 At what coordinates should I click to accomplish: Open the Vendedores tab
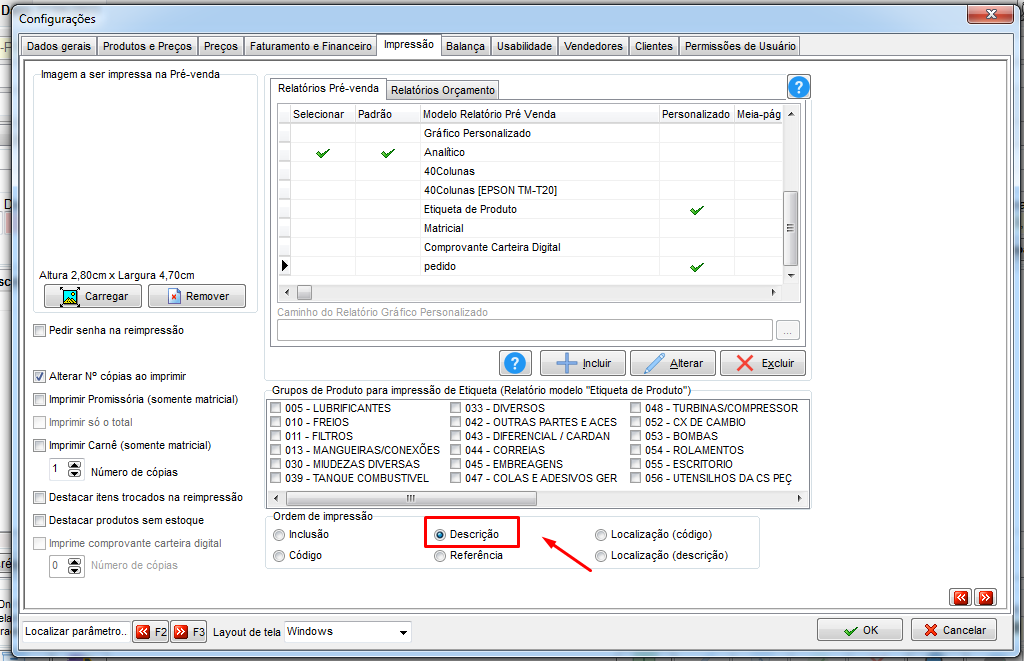click(593, 46)
